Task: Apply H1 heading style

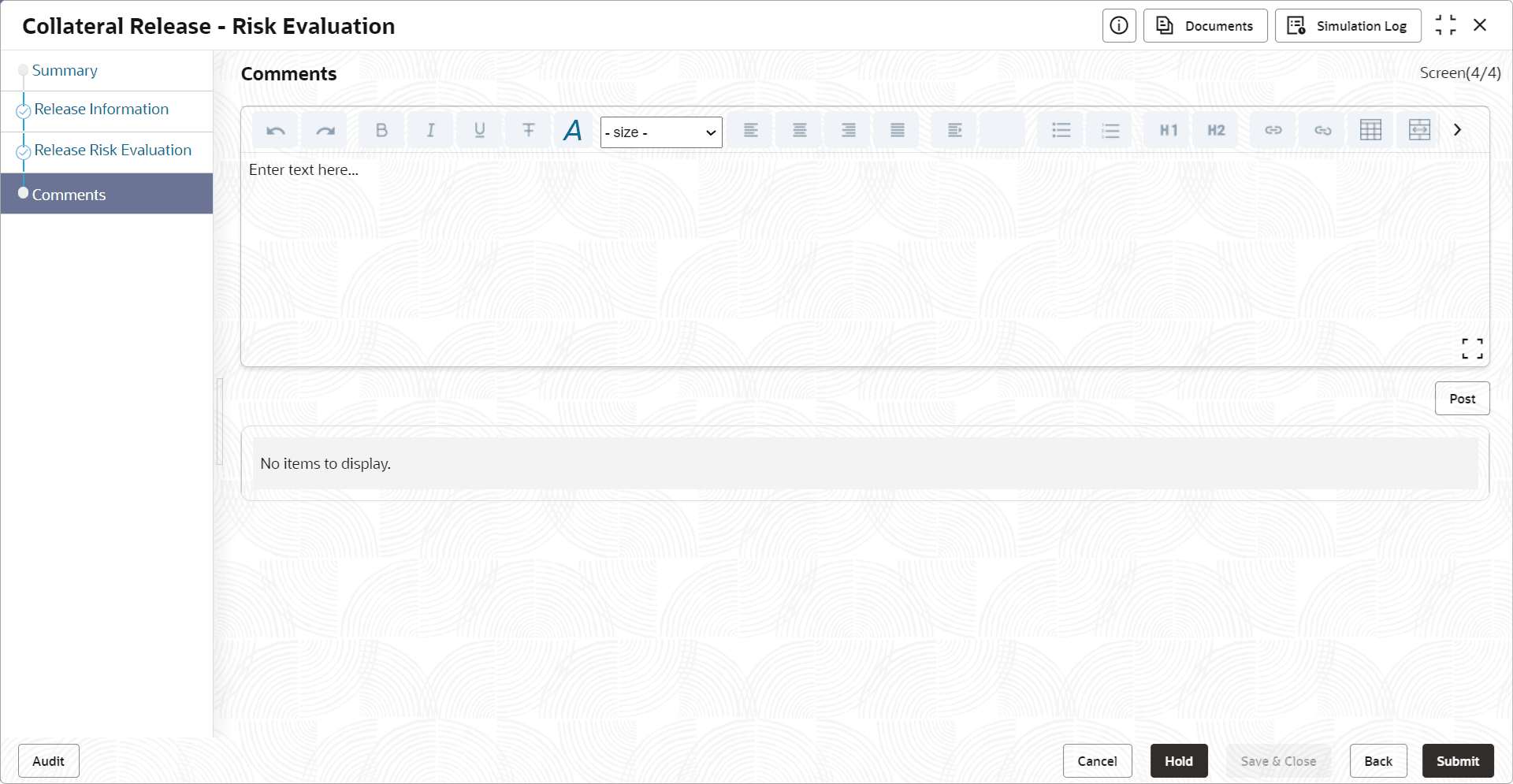Action: pyautogui.click(x=1169, y=131)
